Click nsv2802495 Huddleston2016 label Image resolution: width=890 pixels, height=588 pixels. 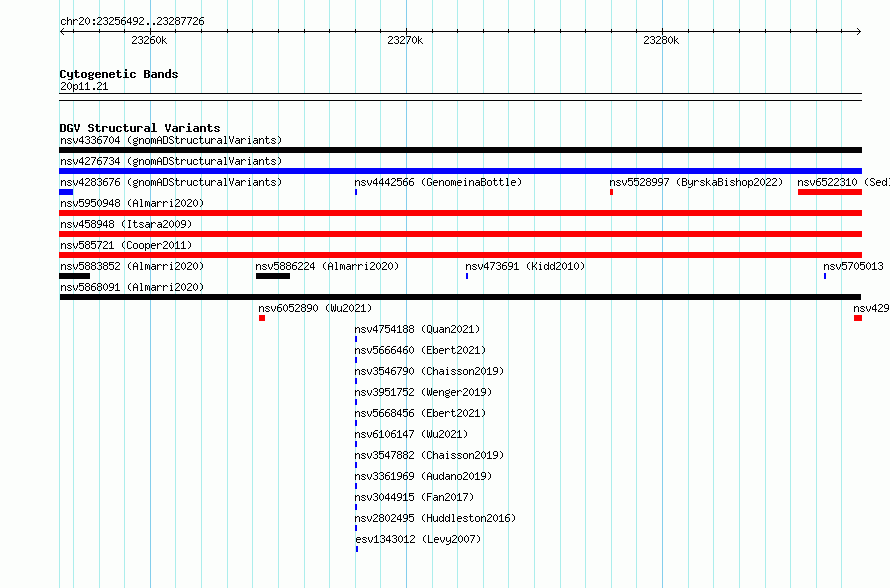435,518
